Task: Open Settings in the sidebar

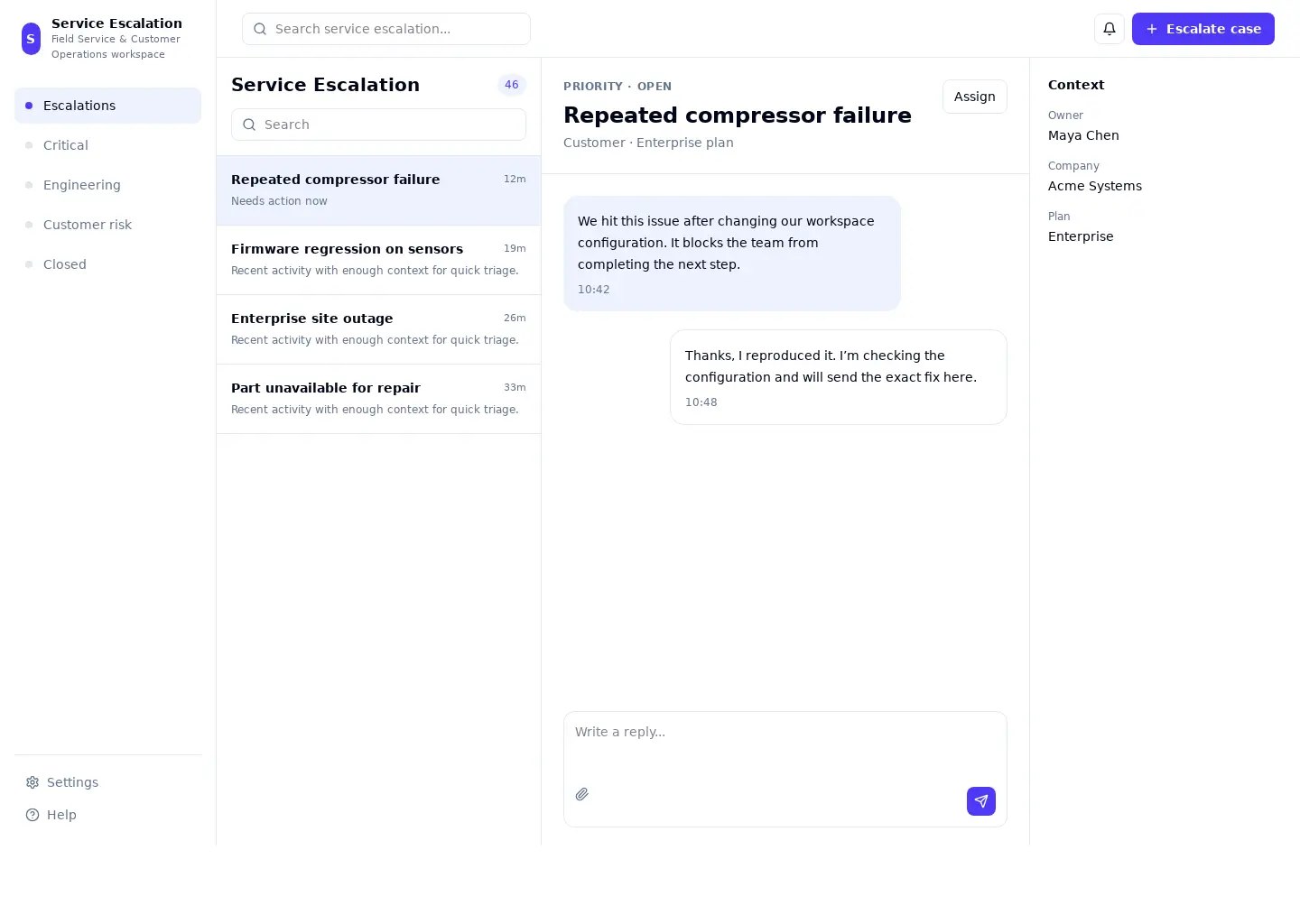Action: pyautogui.click(x=107, y=782)
